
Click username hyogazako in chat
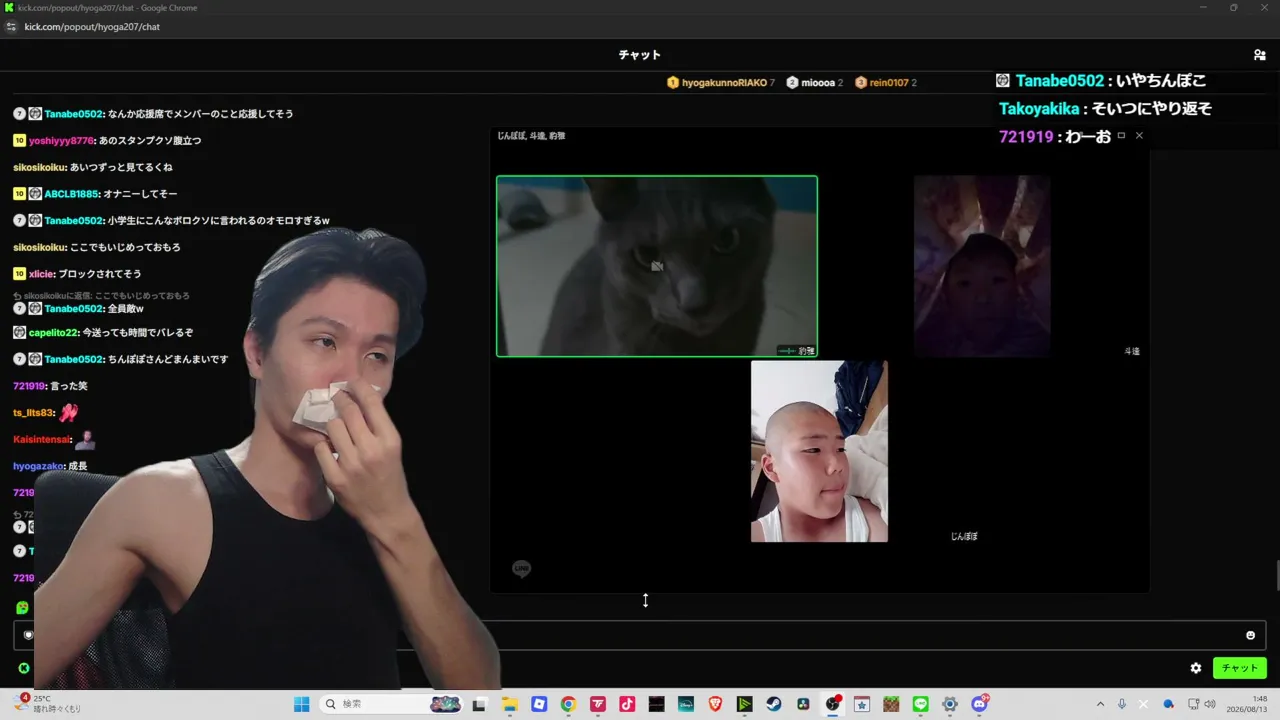(x=39, y=467)
